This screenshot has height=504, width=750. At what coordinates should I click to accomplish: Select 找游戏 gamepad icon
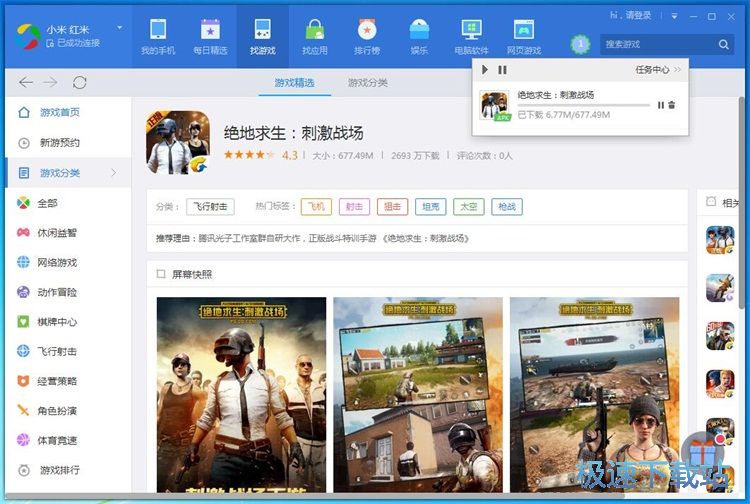point(262,30)
